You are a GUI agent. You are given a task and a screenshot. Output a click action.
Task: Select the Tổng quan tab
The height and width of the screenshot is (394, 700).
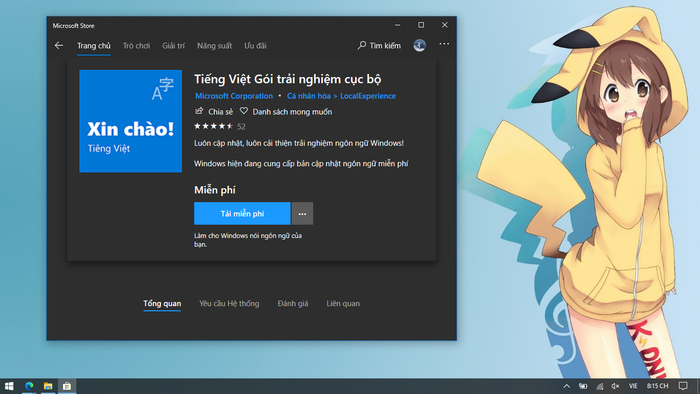[162, 303]
